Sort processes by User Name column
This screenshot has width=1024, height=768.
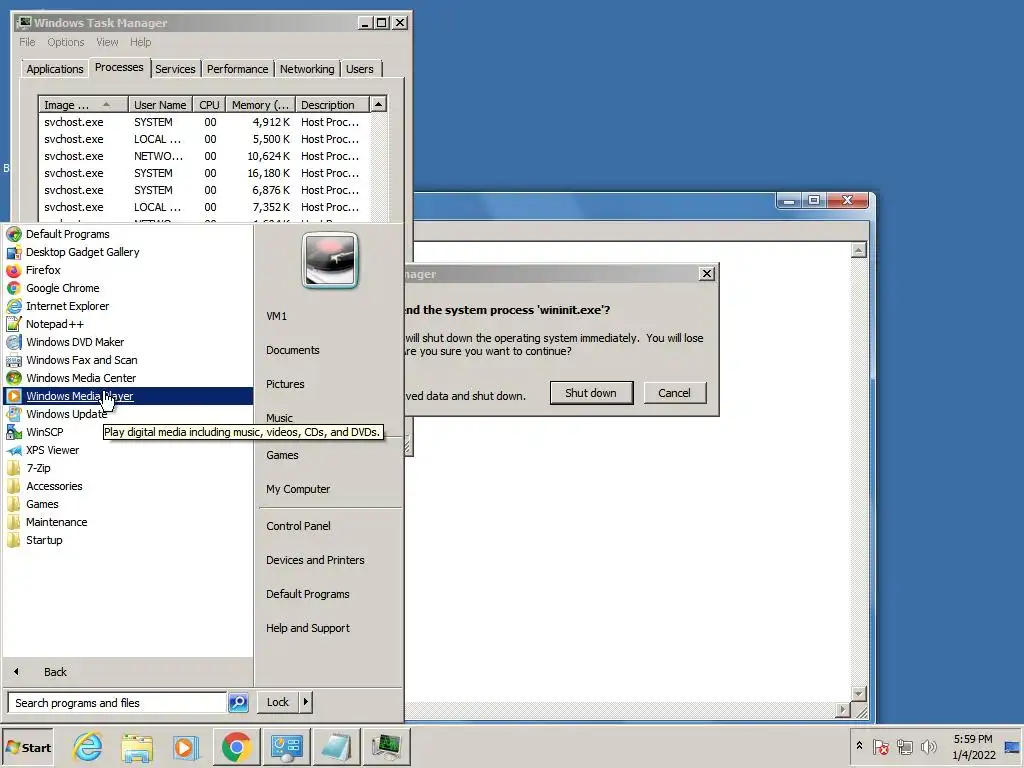160,104
